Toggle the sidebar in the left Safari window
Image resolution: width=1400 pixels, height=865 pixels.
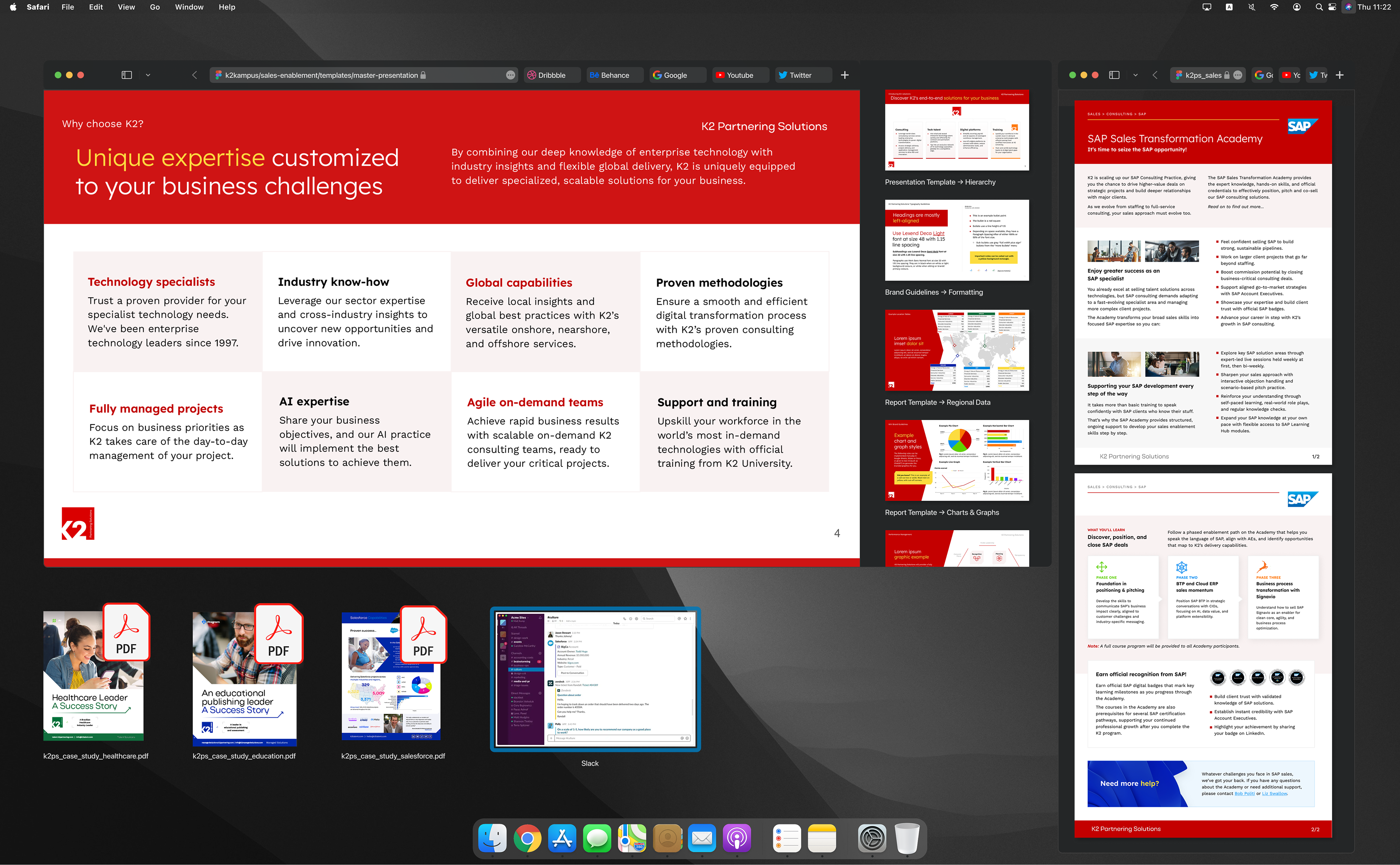click(127, 75)
